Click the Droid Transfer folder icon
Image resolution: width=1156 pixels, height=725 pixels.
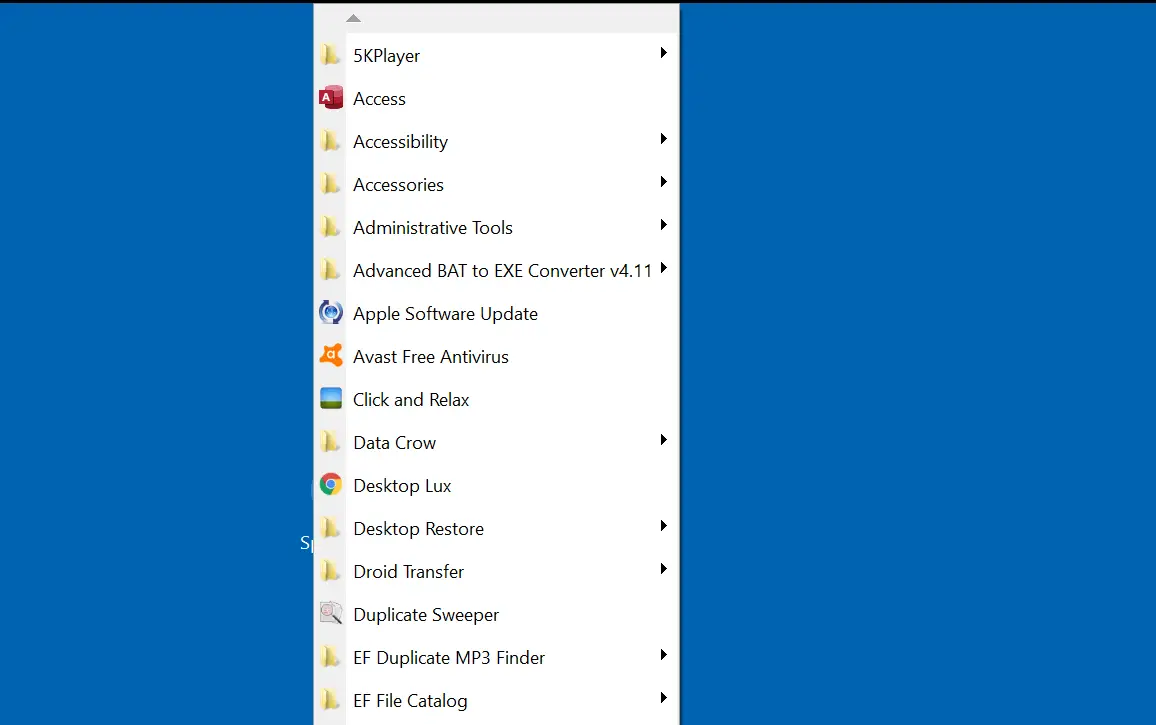pyautogui.click(x=330, y=571)
